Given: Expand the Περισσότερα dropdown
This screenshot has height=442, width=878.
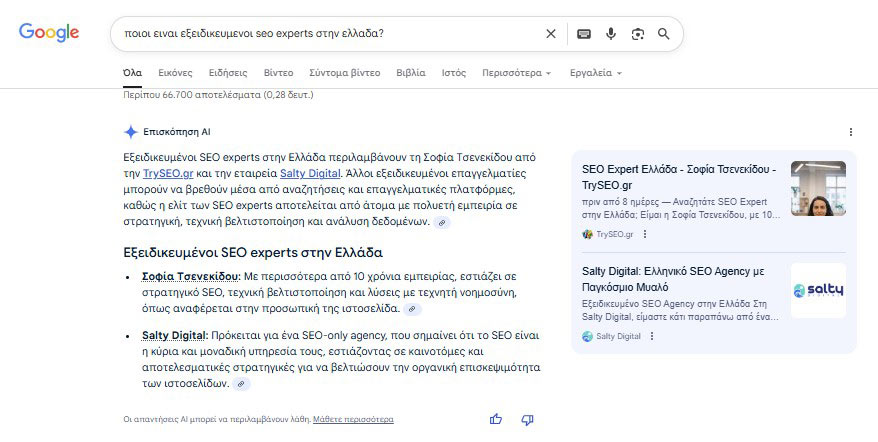Looking at the screenshot, I should [x=516, y=73].
